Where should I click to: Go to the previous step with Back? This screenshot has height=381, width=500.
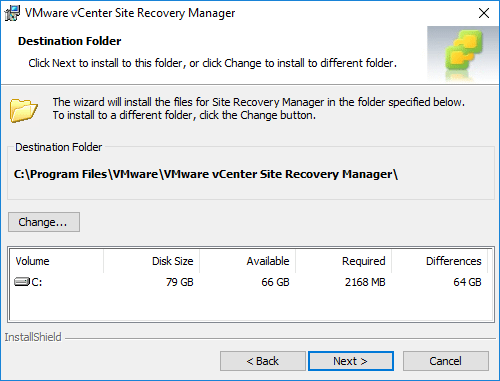tap(263, 361)
